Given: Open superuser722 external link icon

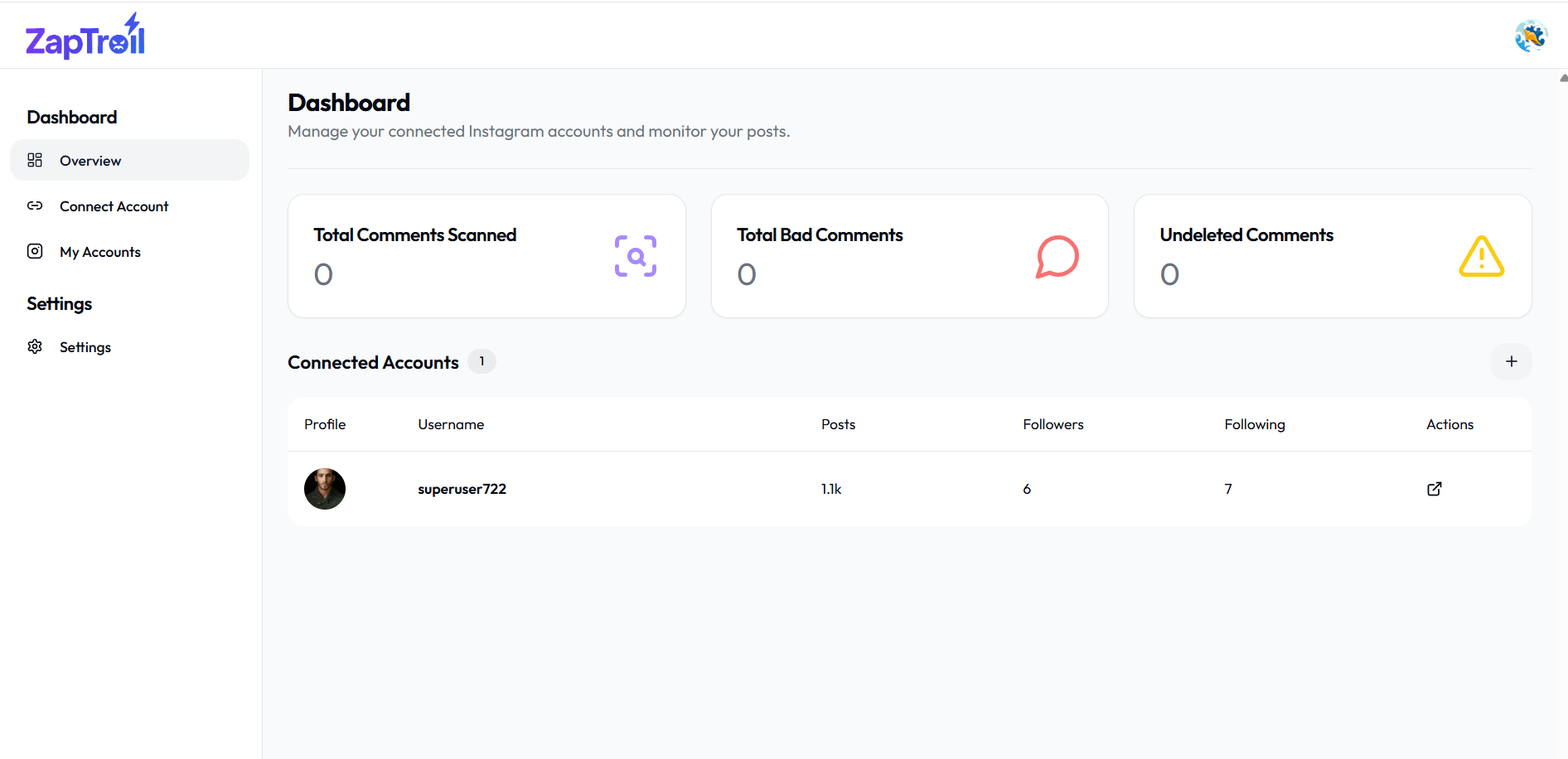Looking at the screenshot, I should click(x=1435, y=489).
